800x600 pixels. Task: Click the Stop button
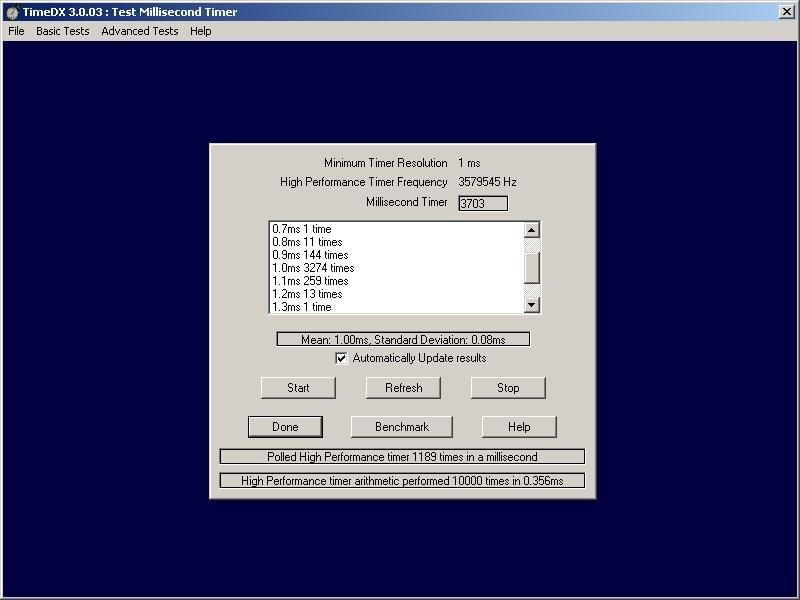[508, 388]
